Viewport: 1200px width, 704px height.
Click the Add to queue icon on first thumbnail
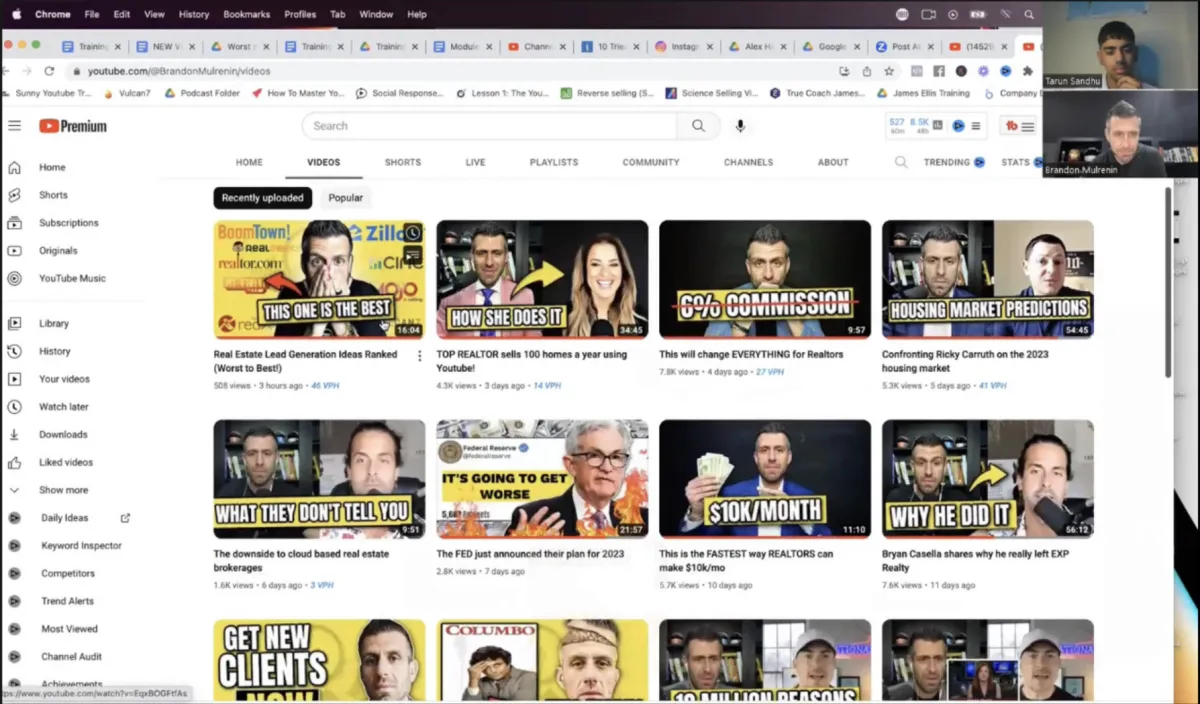[x=412, y=256]
